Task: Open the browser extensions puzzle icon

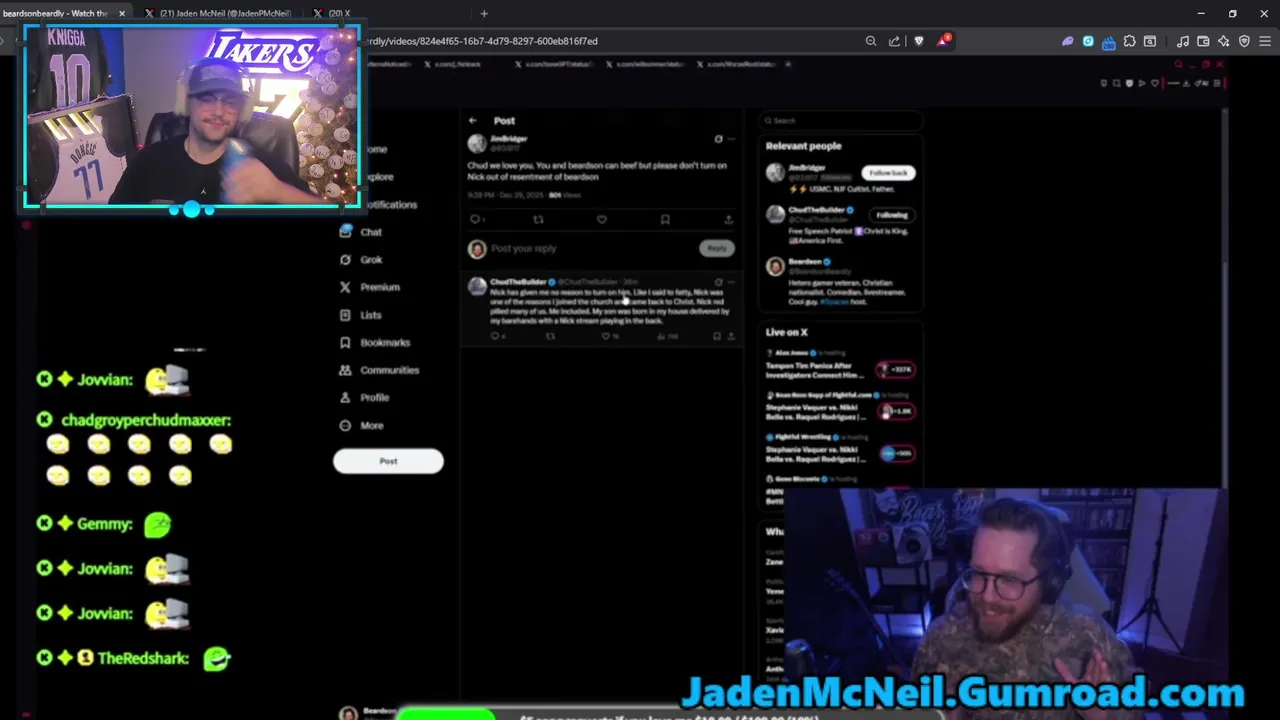Action: [1129, 41]
